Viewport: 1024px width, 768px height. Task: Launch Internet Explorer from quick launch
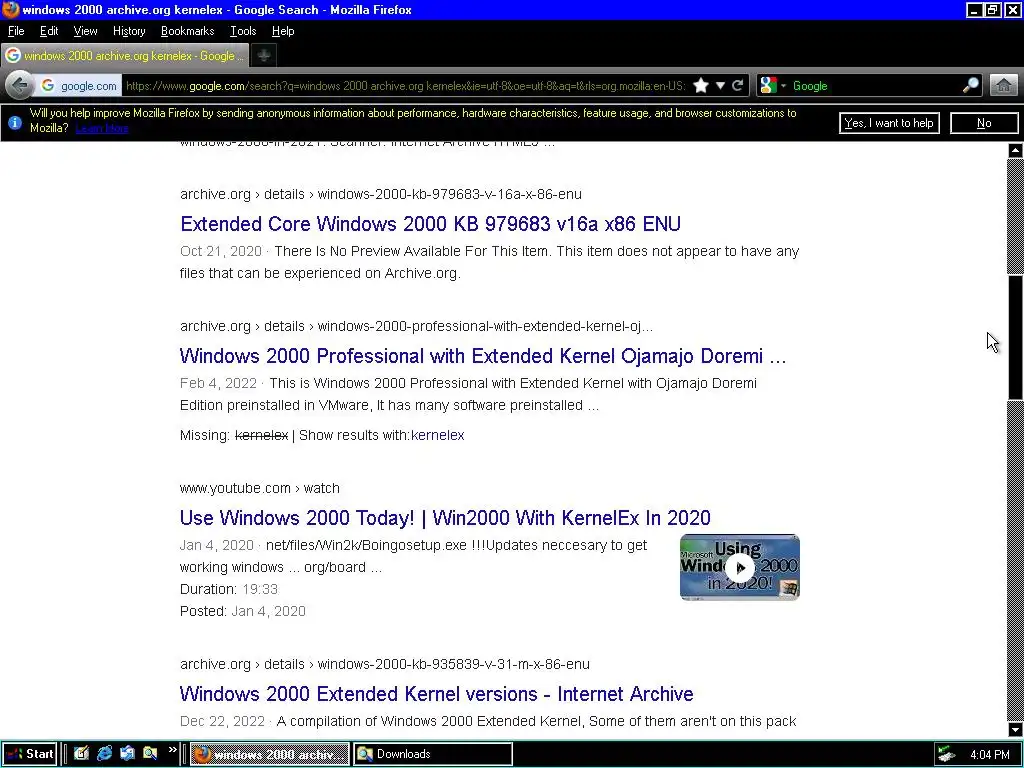click(104, 754)
